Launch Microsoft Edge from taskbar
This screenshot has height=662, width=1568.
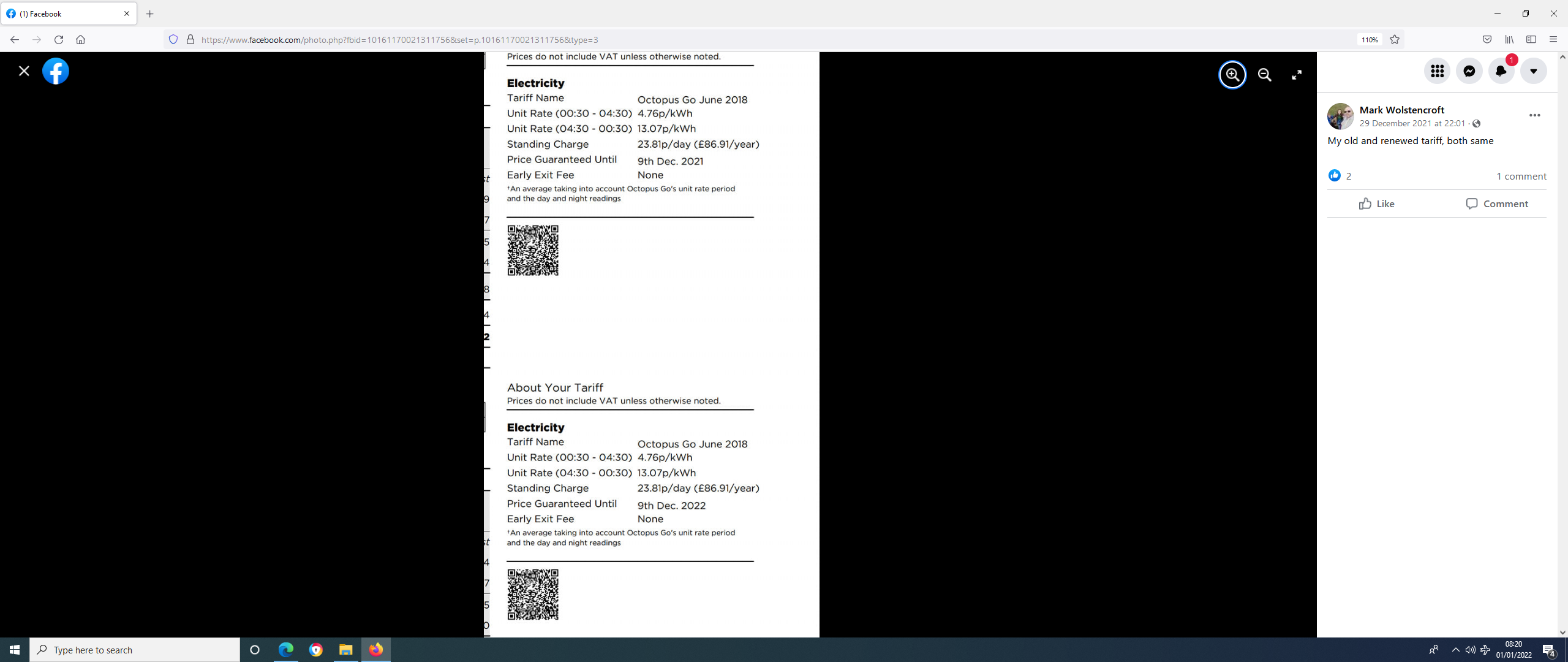click(x=285, y=650)
